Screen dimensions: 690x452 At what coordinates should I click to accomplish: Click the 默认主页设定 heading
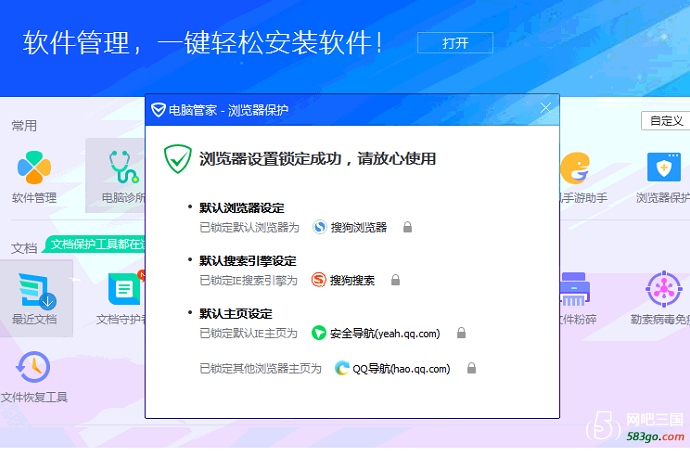[235, 313]
